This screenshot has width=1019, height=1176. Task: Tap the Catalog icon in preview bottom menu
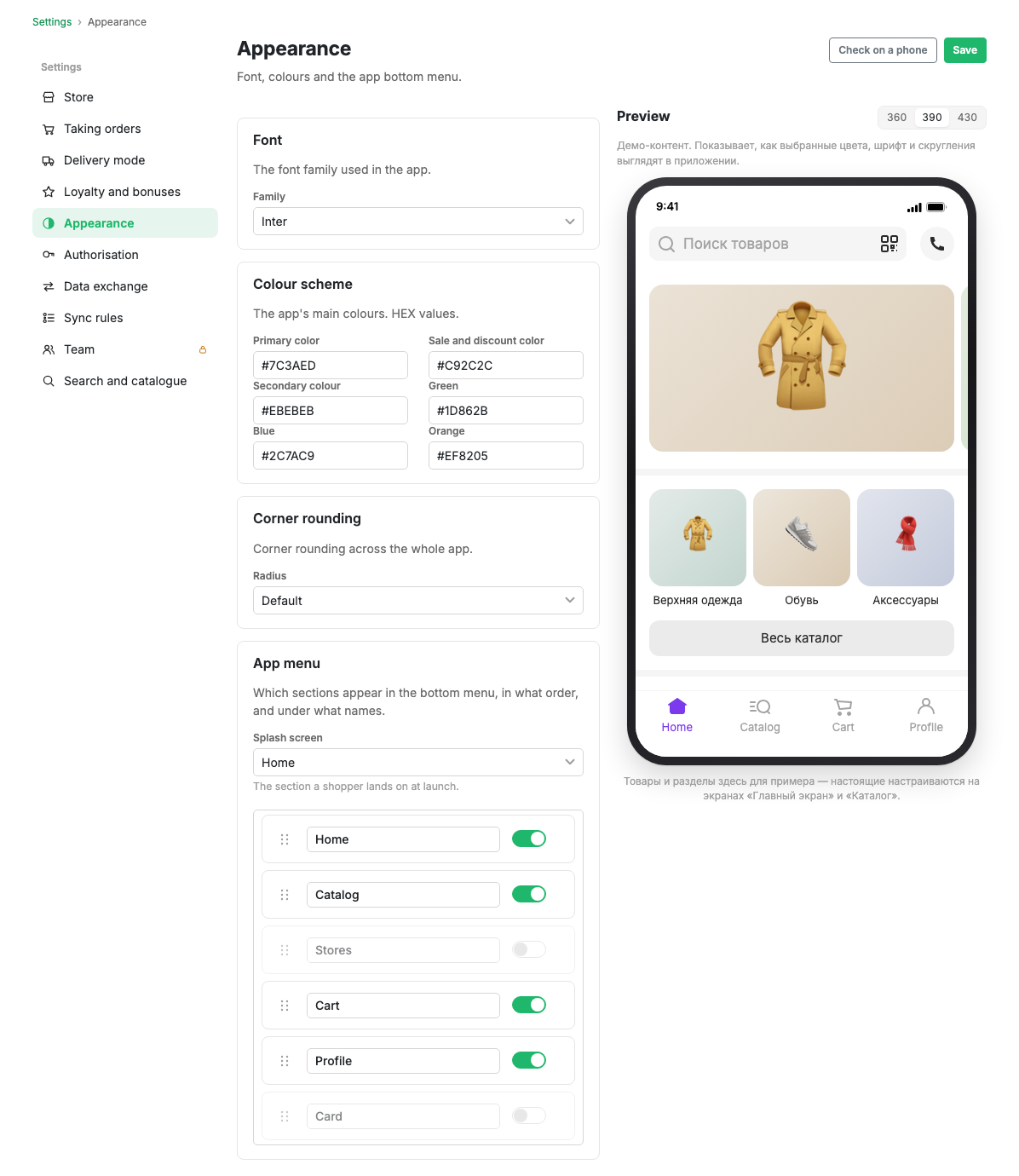(760, 706)
